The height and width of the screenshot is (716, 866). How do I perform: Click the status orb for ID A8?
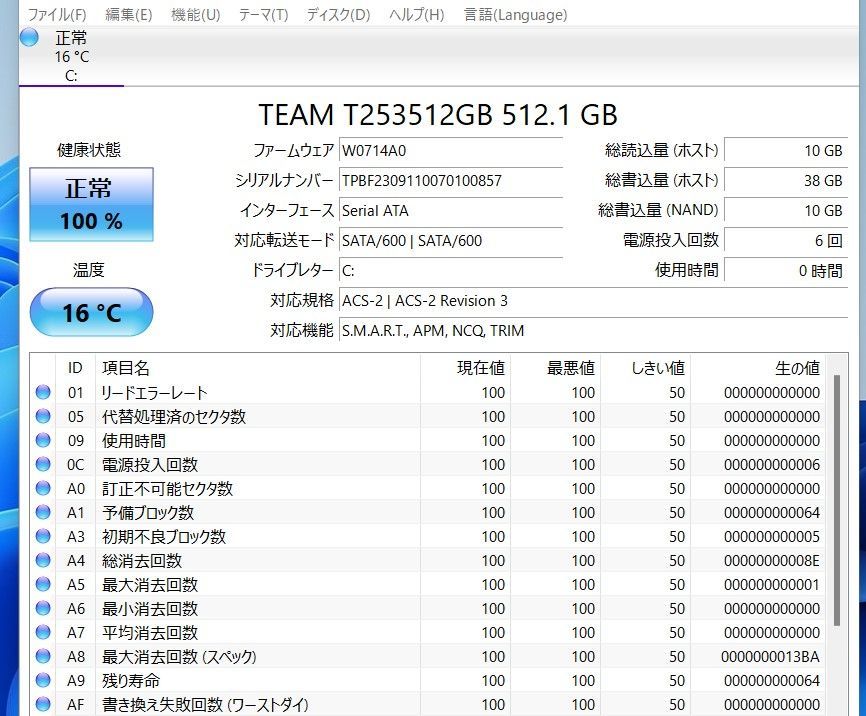click(43, 656)
